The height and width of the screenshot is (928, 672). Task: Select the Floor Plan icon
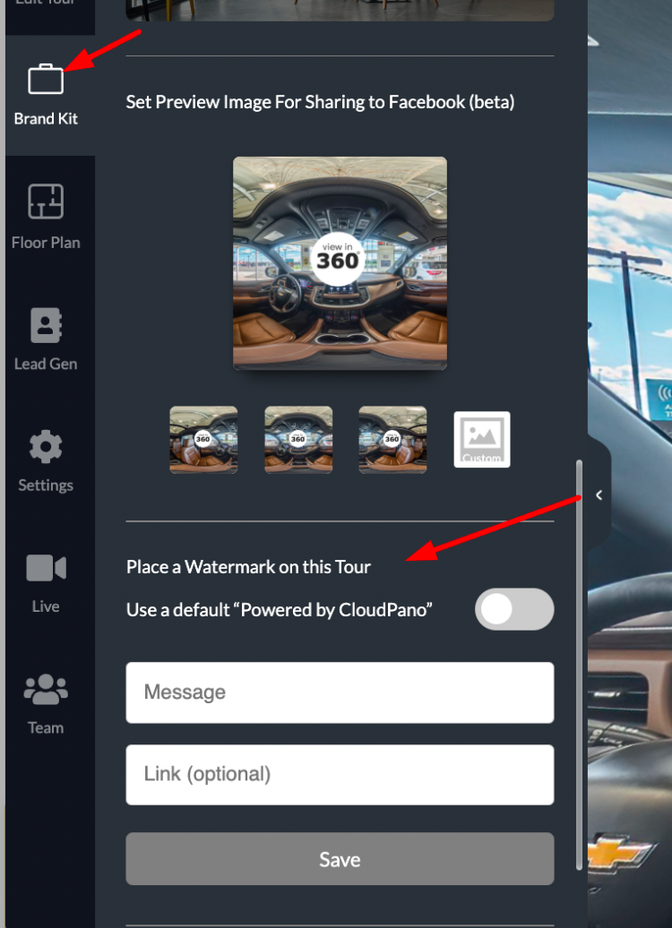coord(46,201)
